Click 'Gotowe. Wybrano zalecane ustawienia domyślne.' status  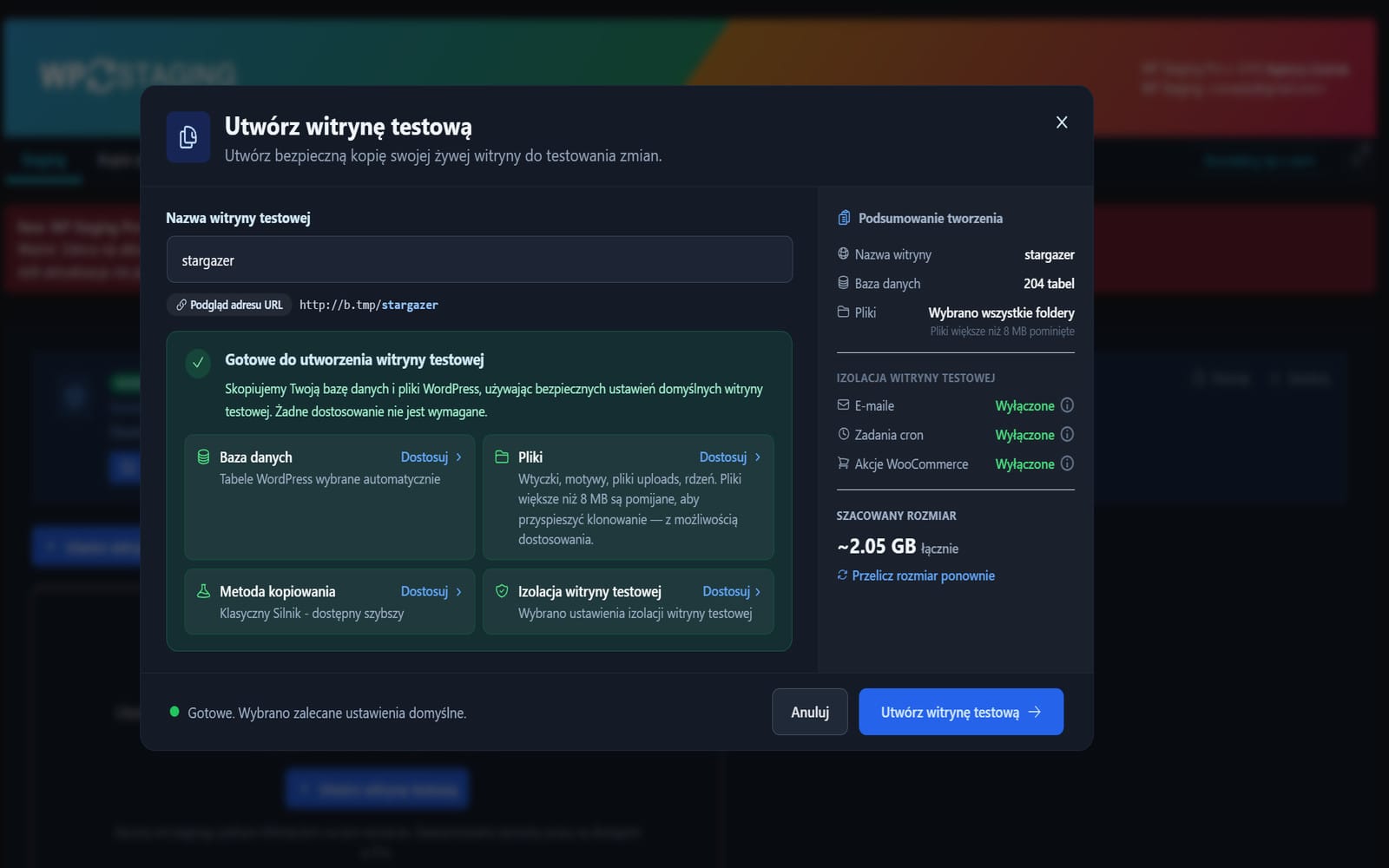[x=327, y=713]
